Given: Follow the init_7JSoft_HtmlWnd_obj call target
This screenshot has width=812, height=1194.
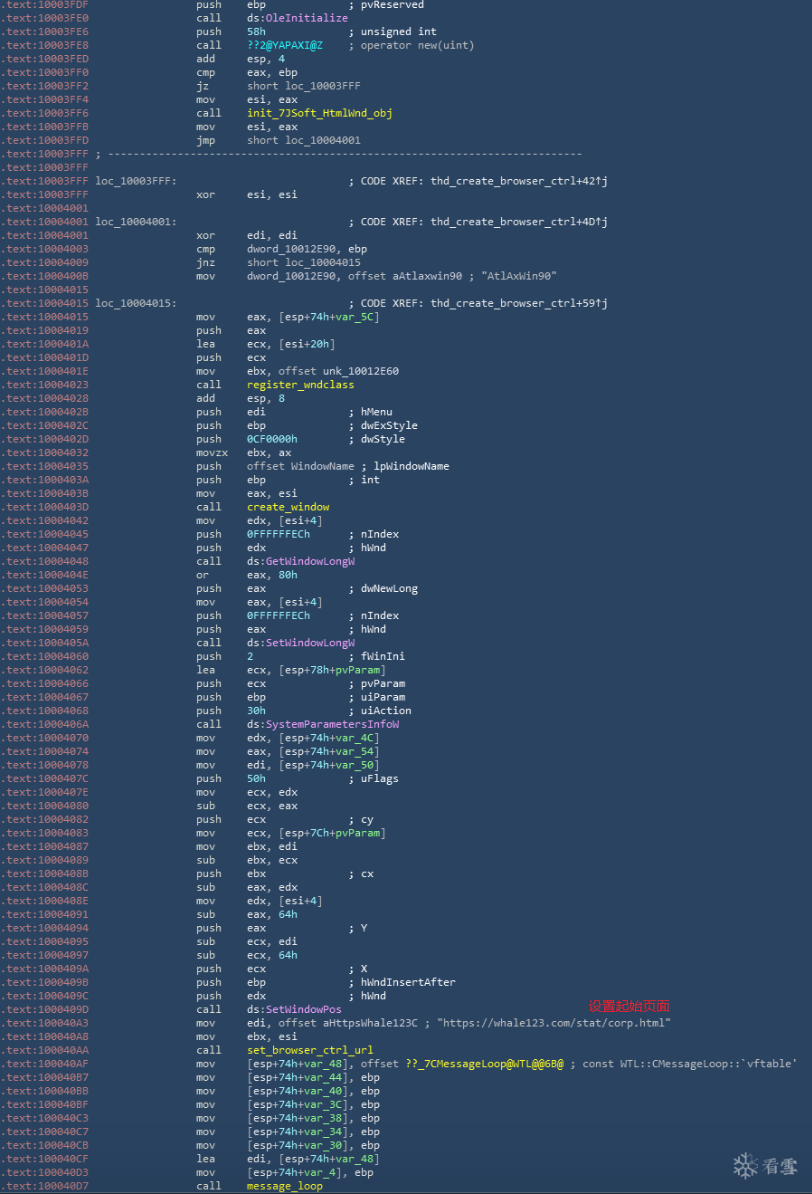Looking at the screenshot, I should pyautogui.click(x=319, y=113).
